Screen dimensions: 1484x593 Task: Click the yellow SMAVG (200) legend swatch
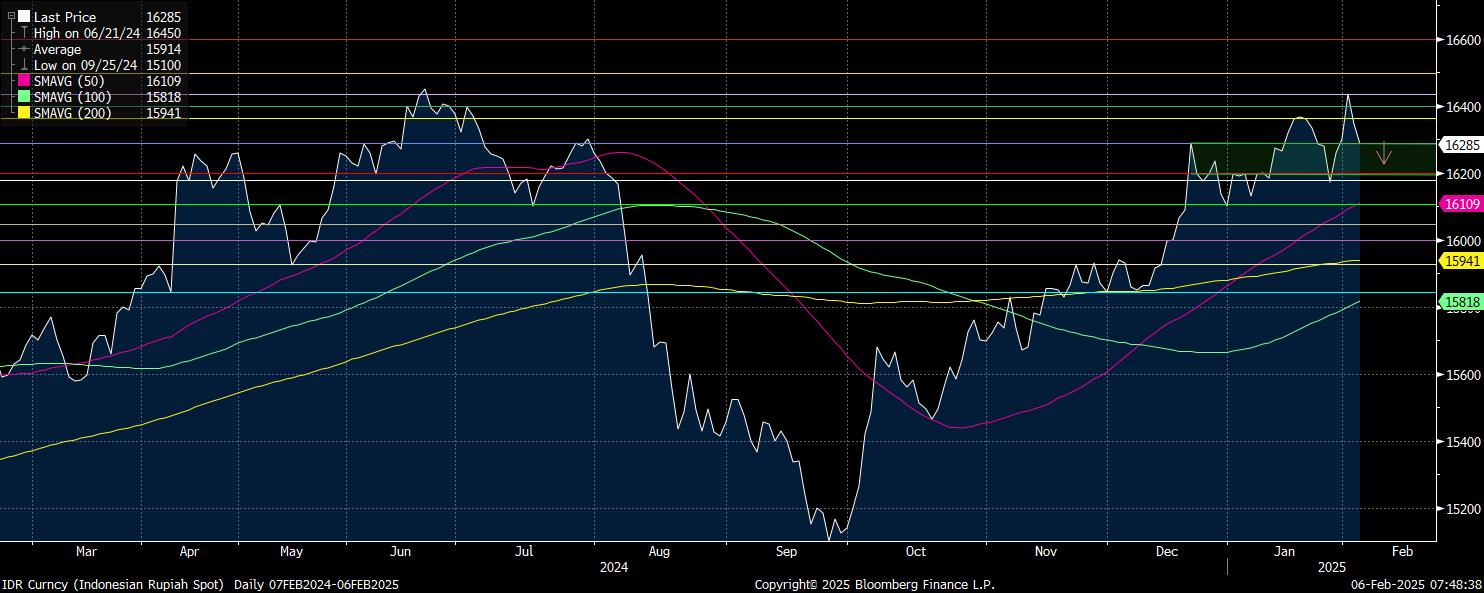tap(24, 113)
